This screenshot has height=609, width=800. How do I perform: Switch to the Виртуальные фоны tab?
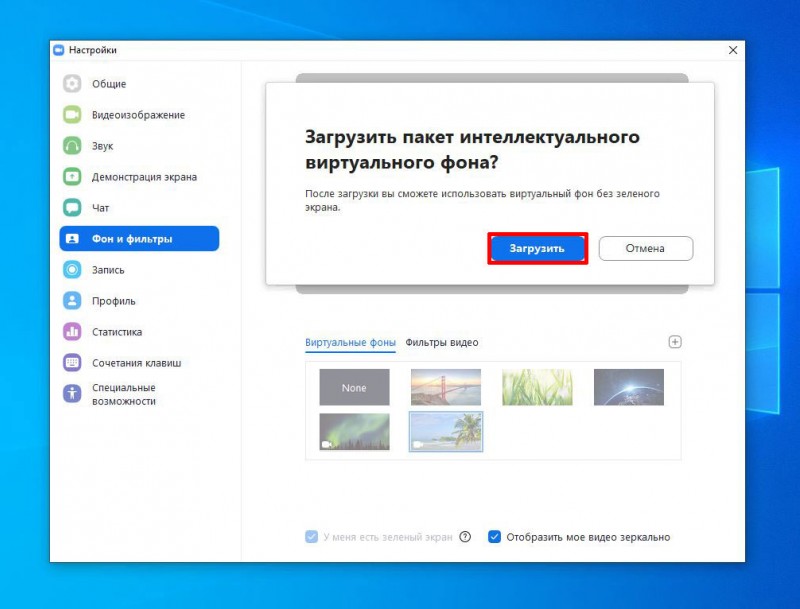coord(350,342)
